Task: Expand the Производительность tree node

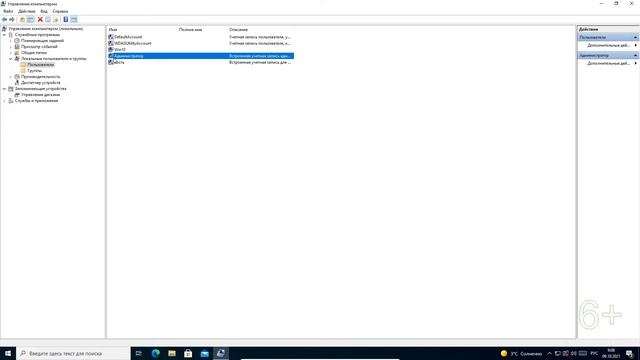Action: coord(11,77)
